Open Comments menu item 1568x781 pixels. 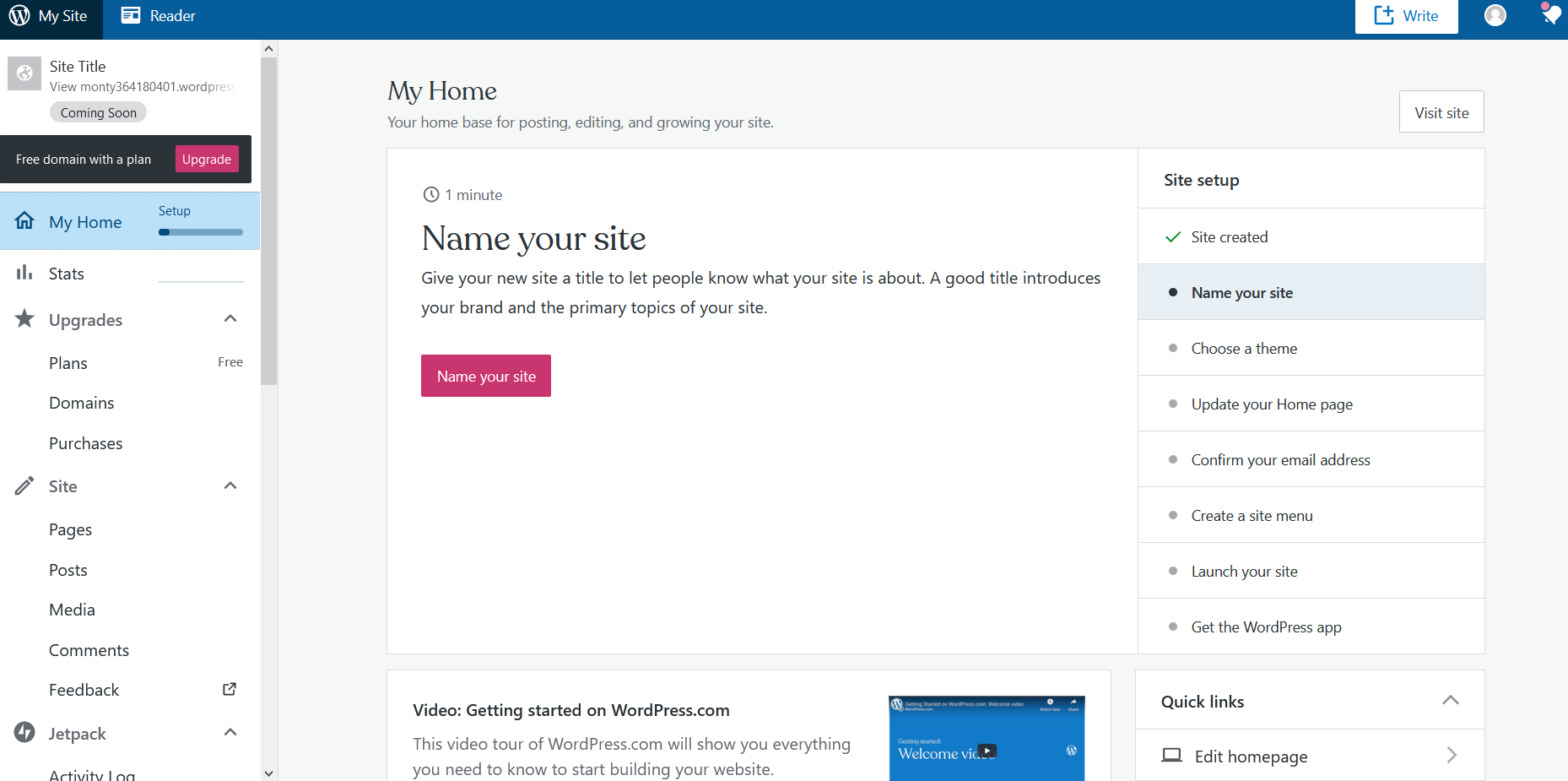pos(89,650)
